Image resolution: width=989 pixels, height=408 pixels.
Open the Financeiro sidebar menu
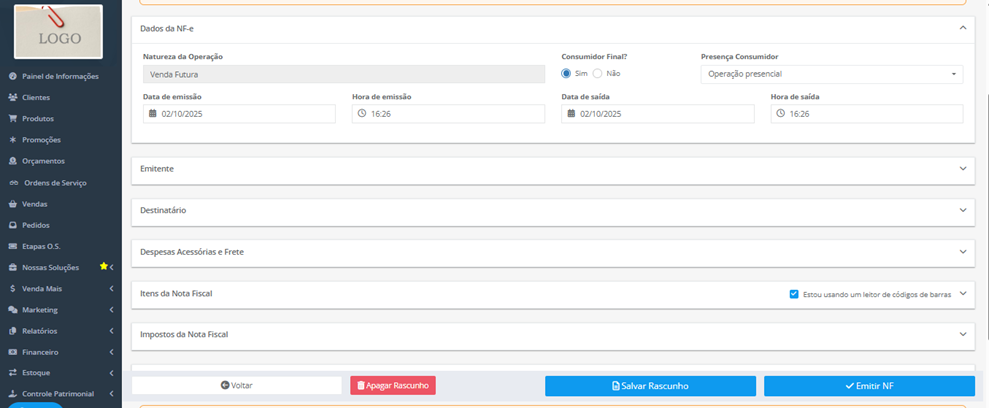coord(61,352)
